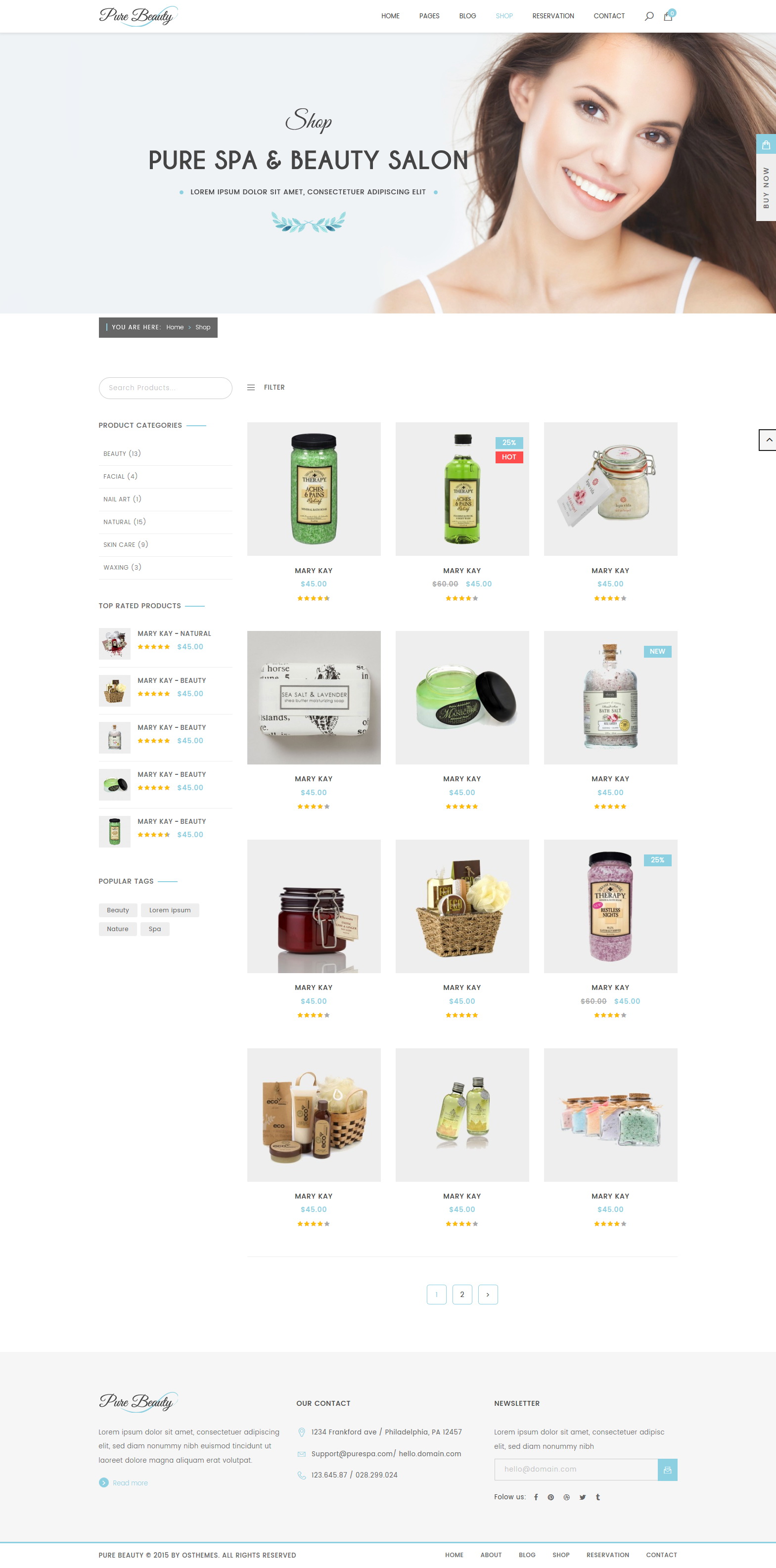Open the Pinterest icon in footer
Viewport: 776px width, 1568px height.
pos(551,1497)
